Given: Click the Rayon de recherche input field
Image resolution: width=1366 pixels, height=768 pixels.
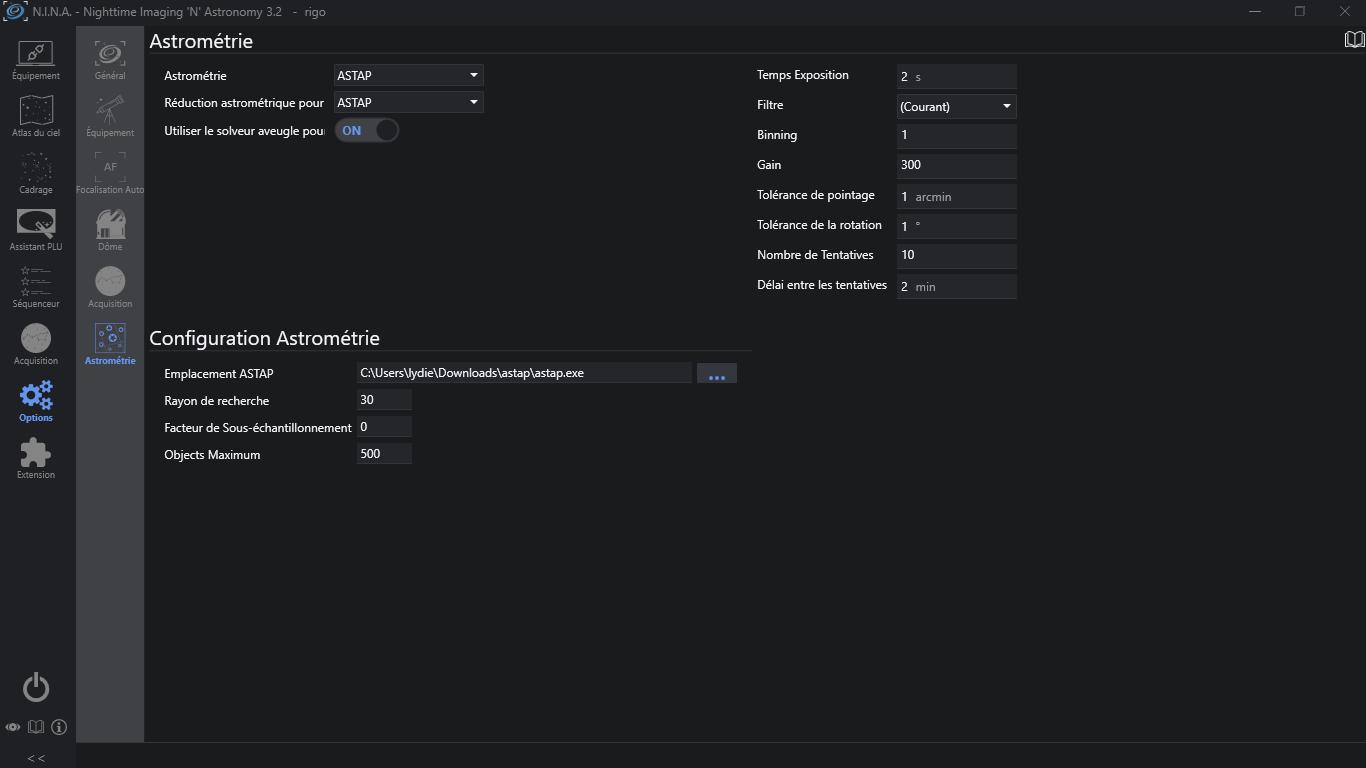Looking at the screenshot, I should (x=384, y=400).
